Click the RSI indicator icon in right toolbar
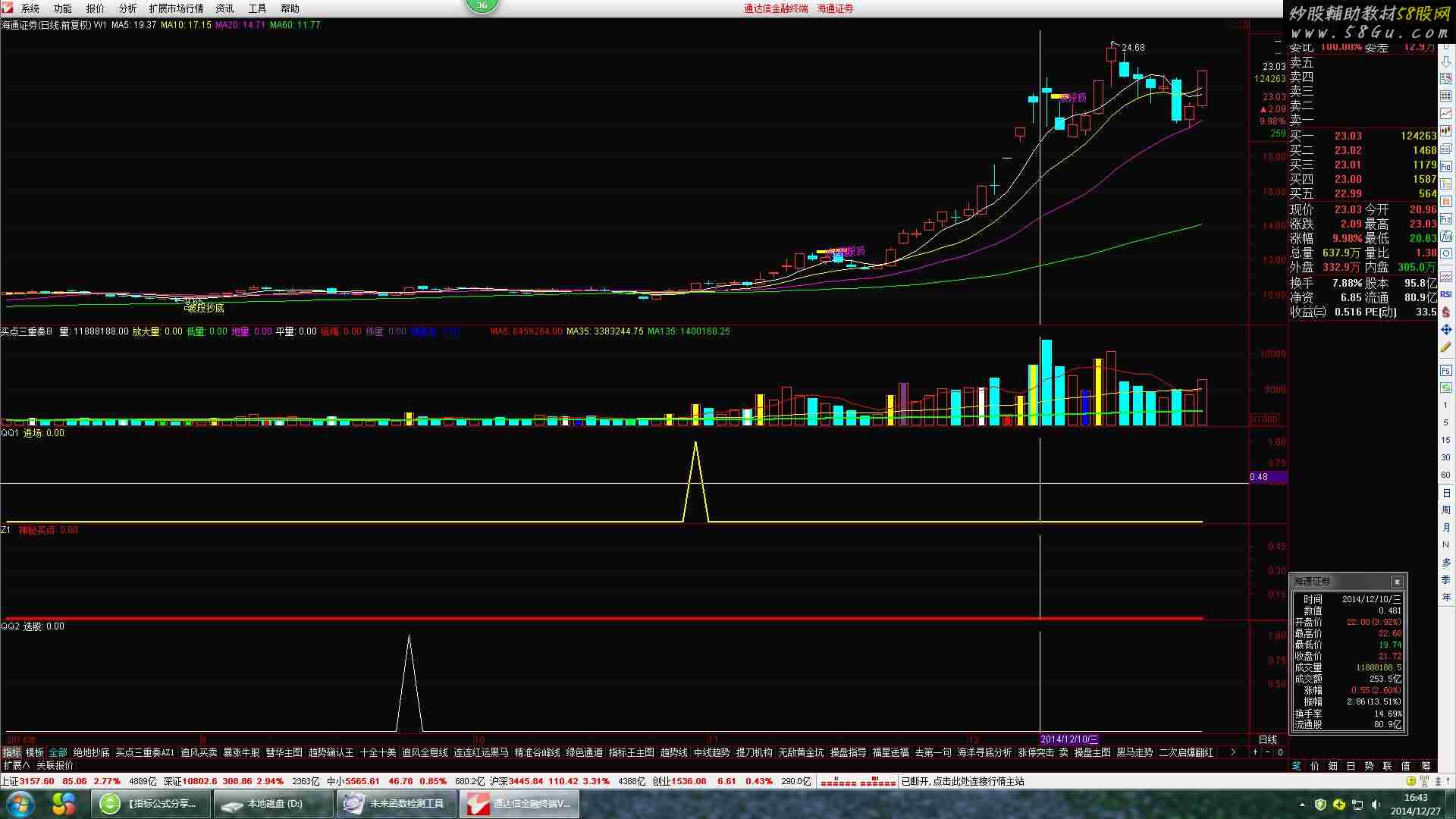 (x=1445, y=294)
